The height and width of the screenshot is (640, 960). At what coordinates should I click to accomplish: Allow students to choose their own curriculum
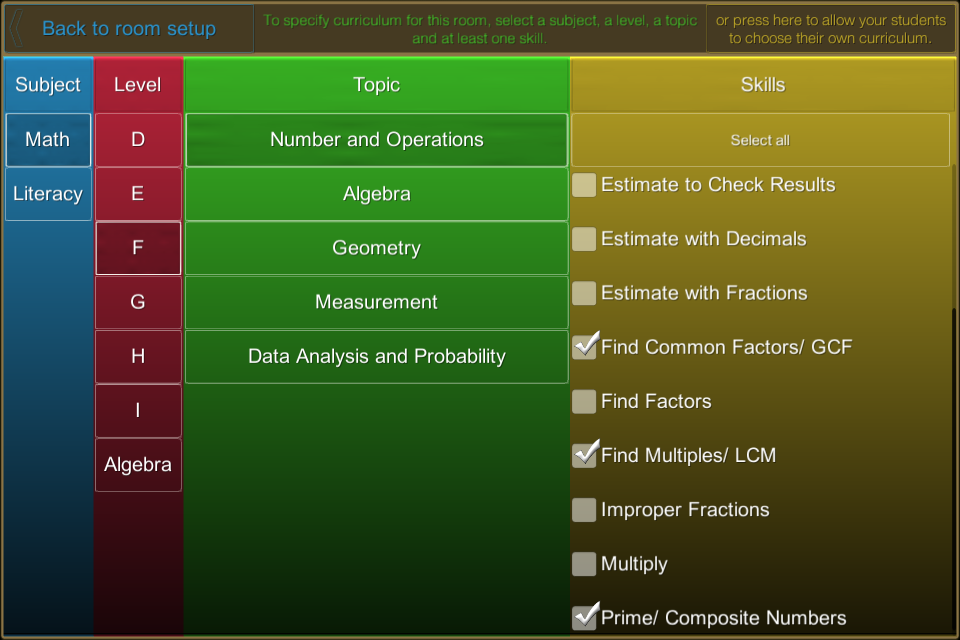pos(830,29)
